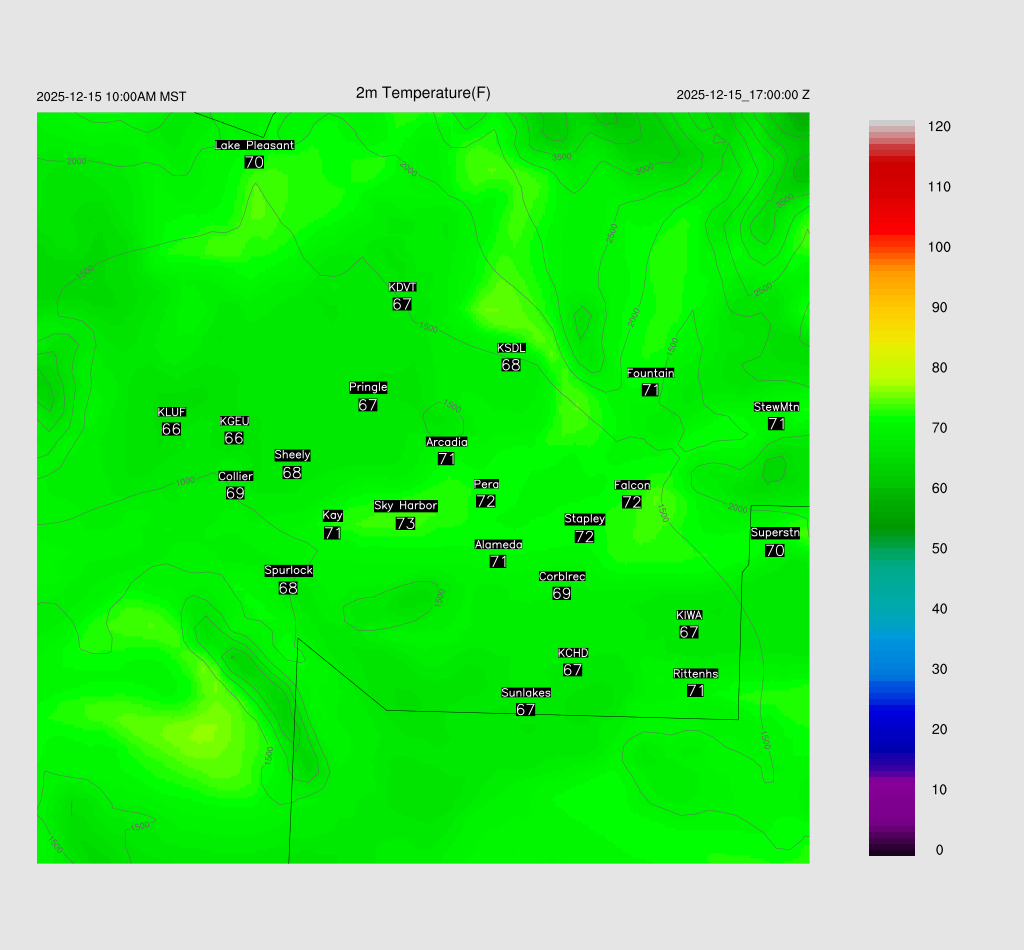Click the 2m Temperature(F) chart title

[423, 93]
